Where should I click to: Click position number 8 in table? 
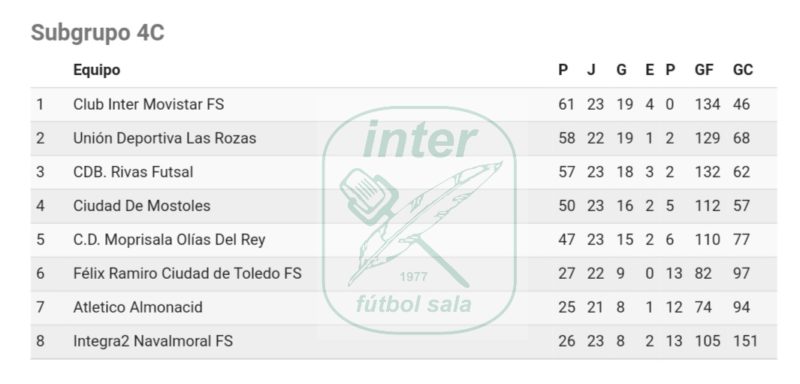pos(40,341)
